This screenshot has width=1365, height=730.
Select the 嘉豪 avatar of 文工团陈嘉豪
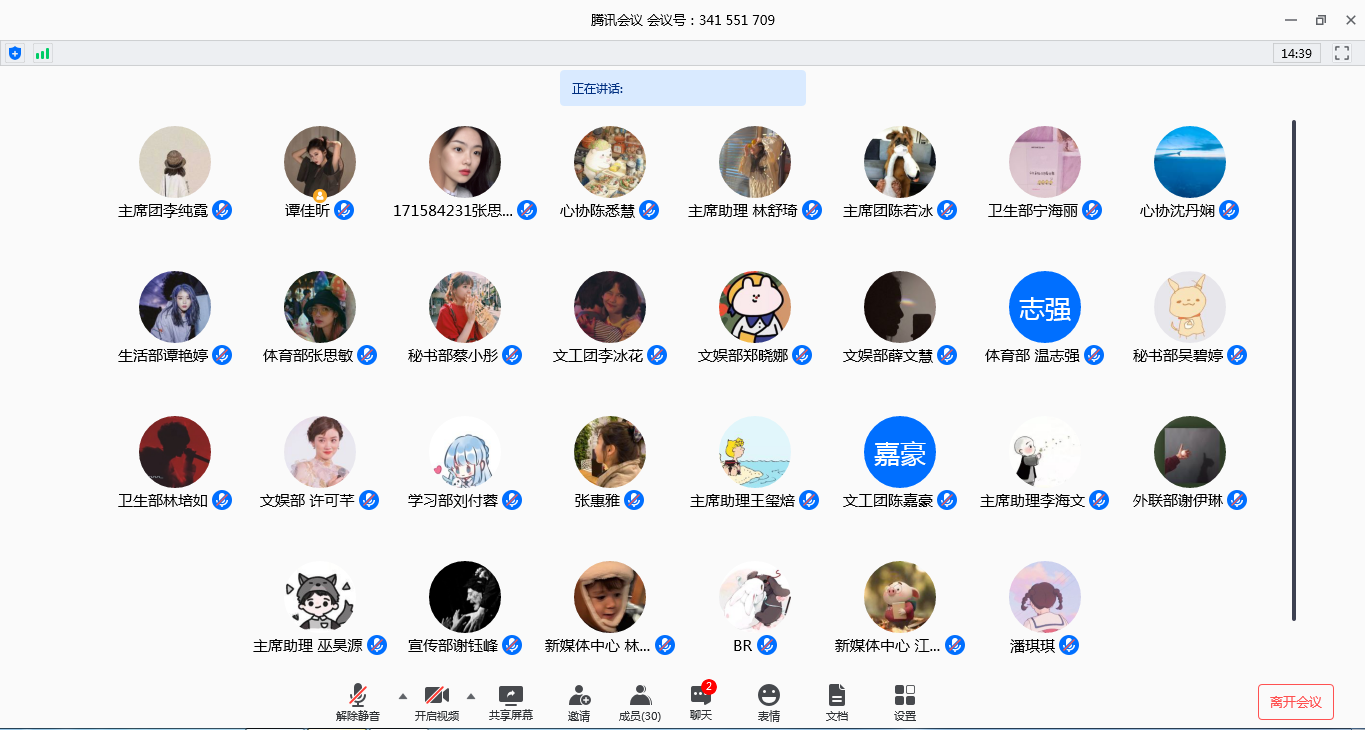click(900, 452)
